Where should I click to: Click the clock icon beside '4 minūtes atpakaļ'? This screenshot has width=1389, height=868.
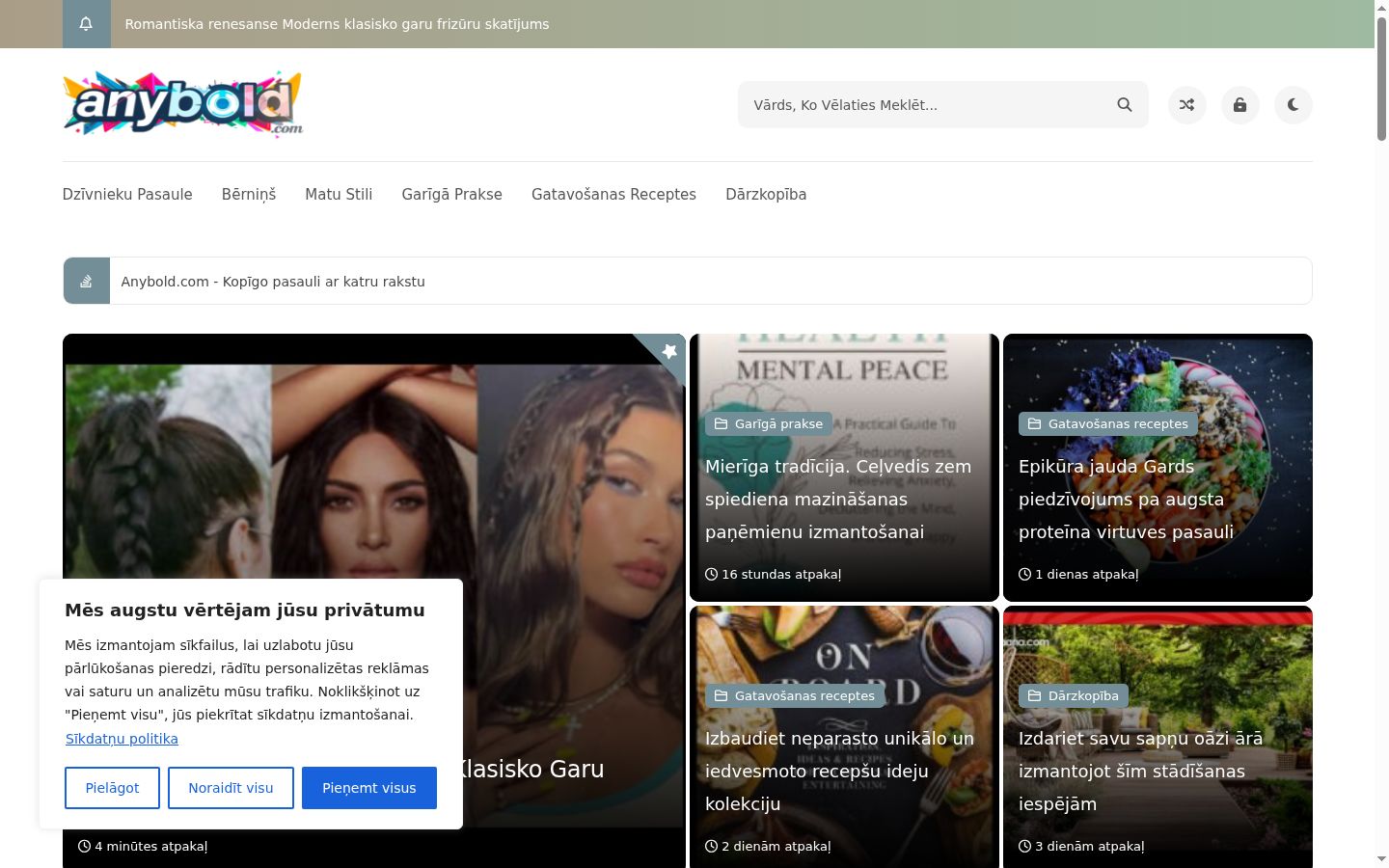[85, 846]
